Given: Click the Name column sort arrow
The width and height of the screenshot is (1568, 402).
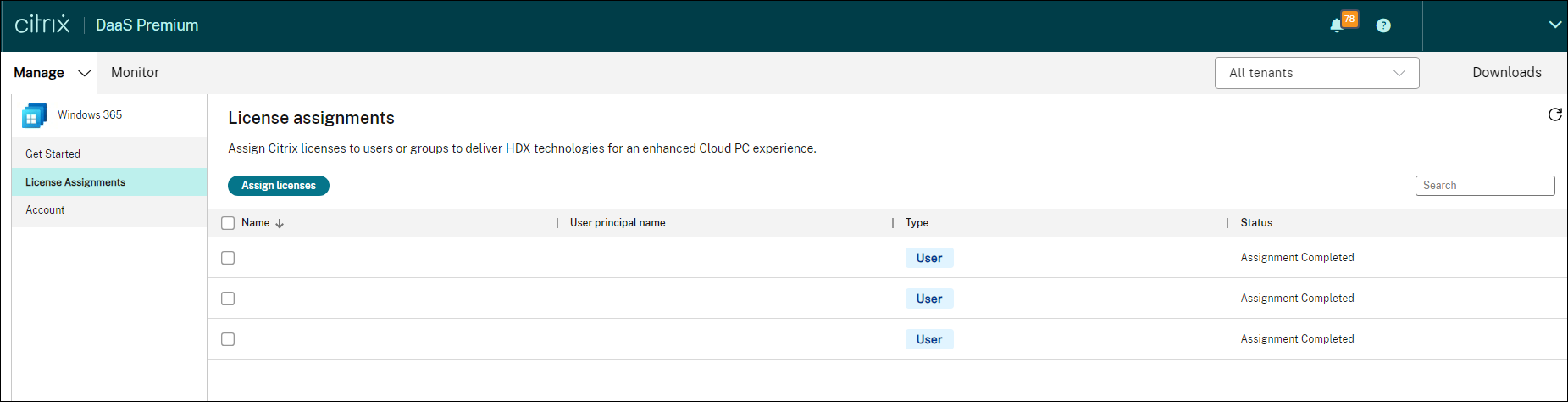Looking at the screenshot, I should pos(280,223).
